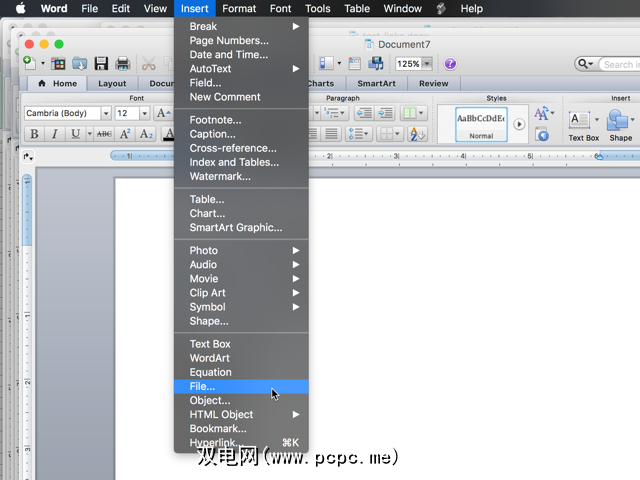Apply Strikethrough formatting
The height and width of the screenshot is (480, 640).
pos(104,133)
